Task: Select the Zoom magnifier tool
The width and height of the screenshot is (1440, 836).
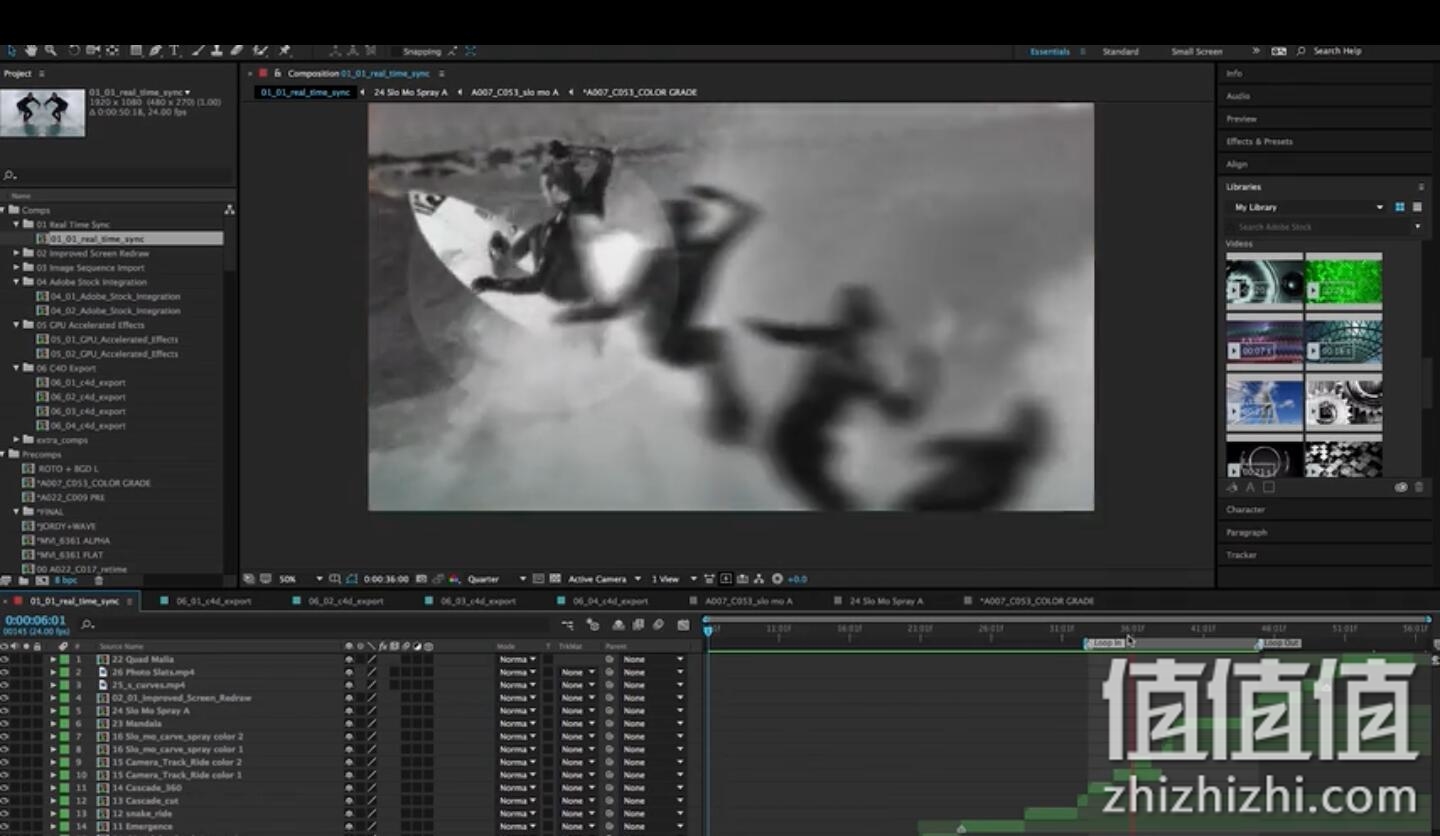Action: [50, 51]
